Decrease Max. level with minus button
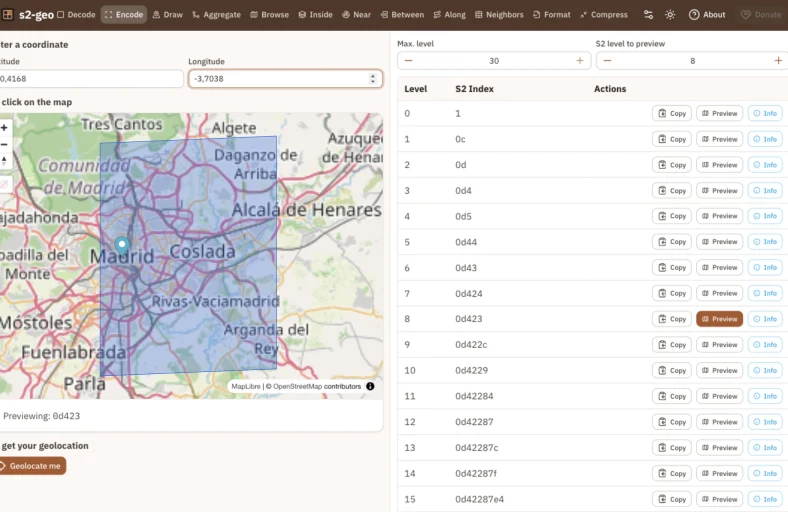788x512 pixels. click(x=409, y=61)
